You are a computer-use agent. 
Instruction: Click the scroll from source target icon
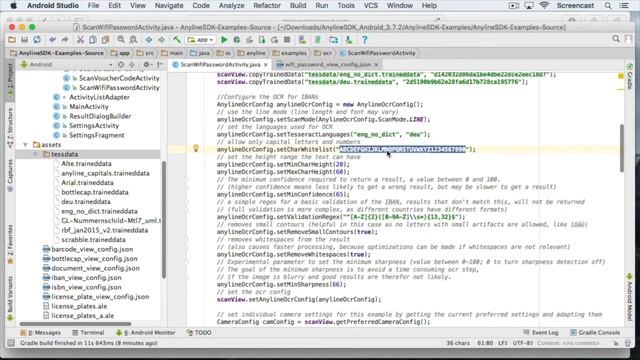point(121,64)
